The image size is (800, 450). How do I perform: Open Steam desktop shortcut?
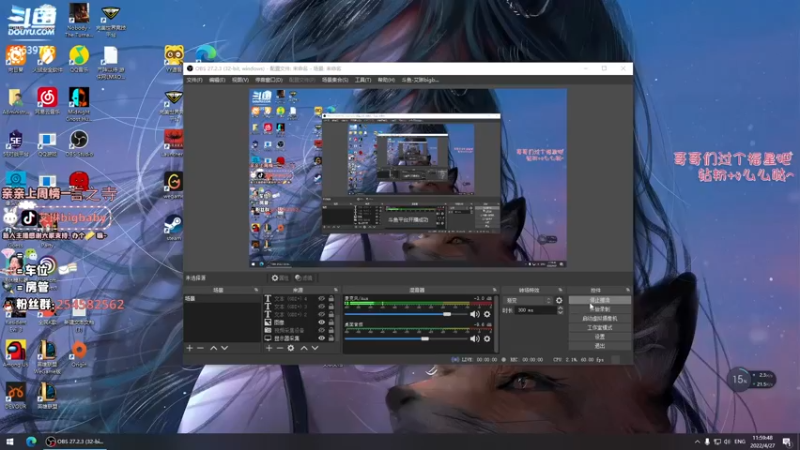click(x=173, y=228)
